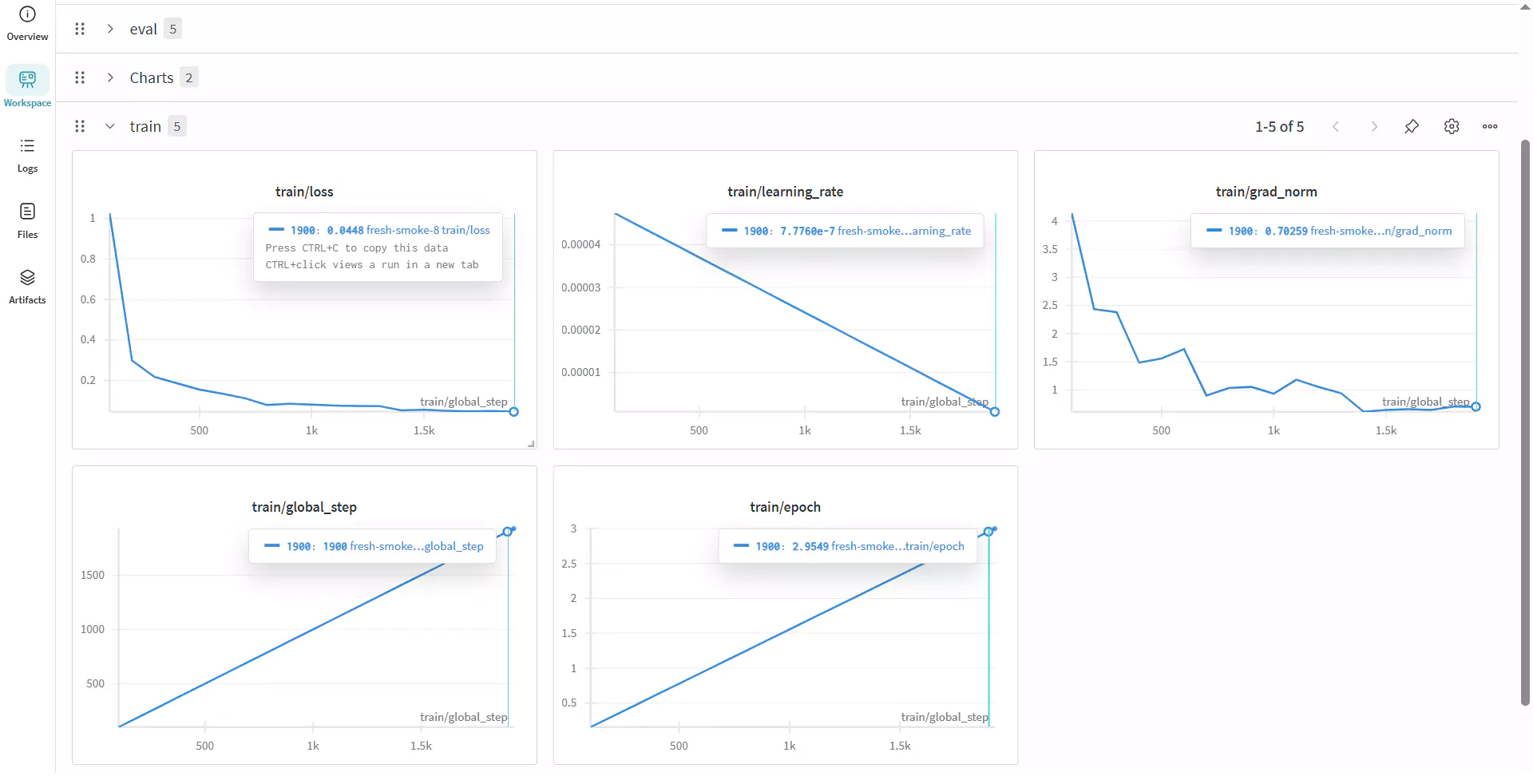1533x784 pixels.
Task: Collapse the train section chevron
Action: click(x=110, y=126)
